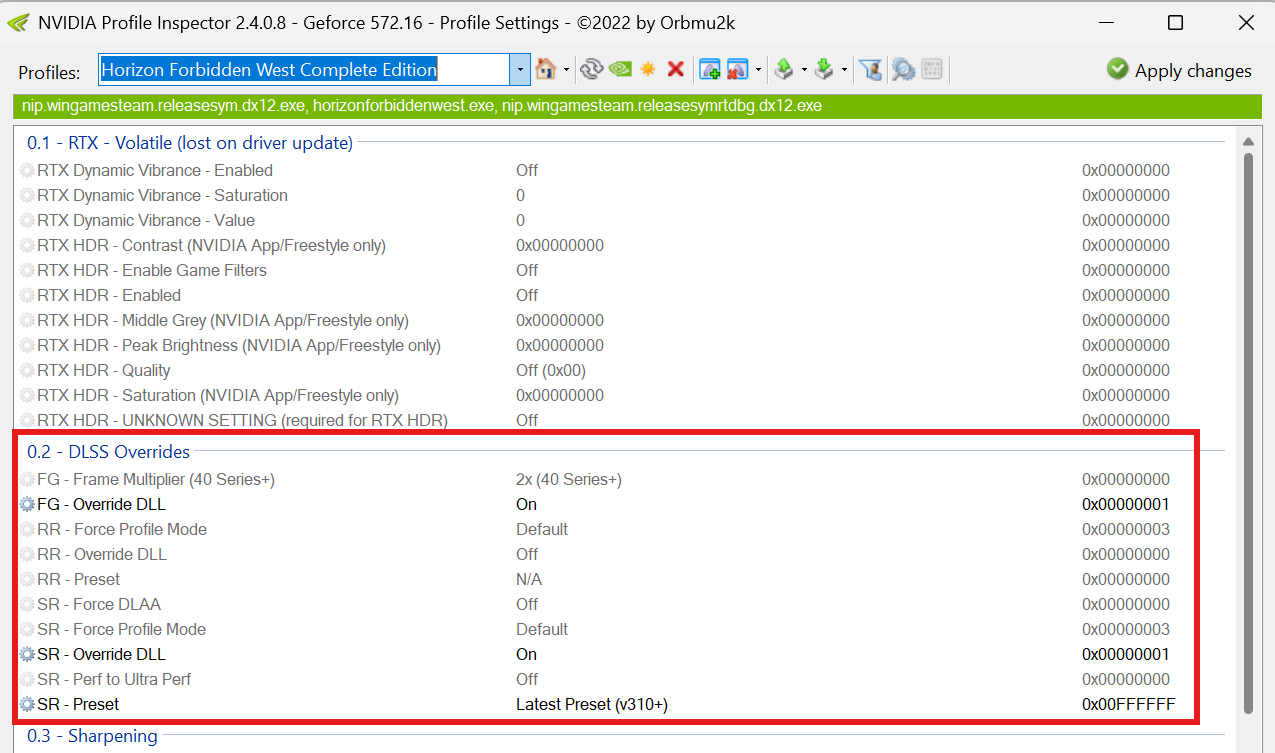Collapse the 0.2 - DLSS Overrides section header
Screen dimensions: 1275x753
tap(108, 452)
